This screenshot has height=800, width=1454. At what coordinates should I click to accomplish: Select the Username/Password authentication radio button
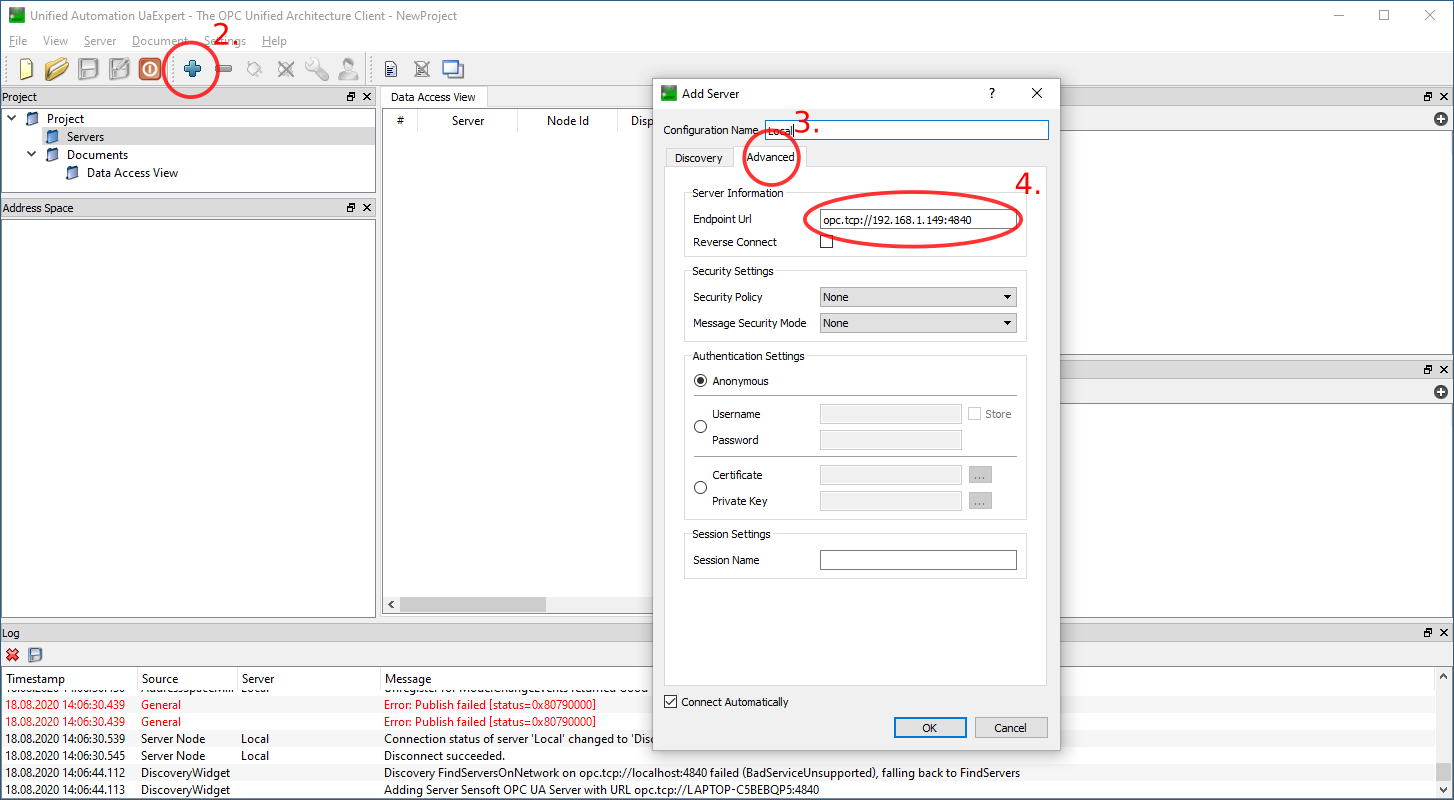700,427
